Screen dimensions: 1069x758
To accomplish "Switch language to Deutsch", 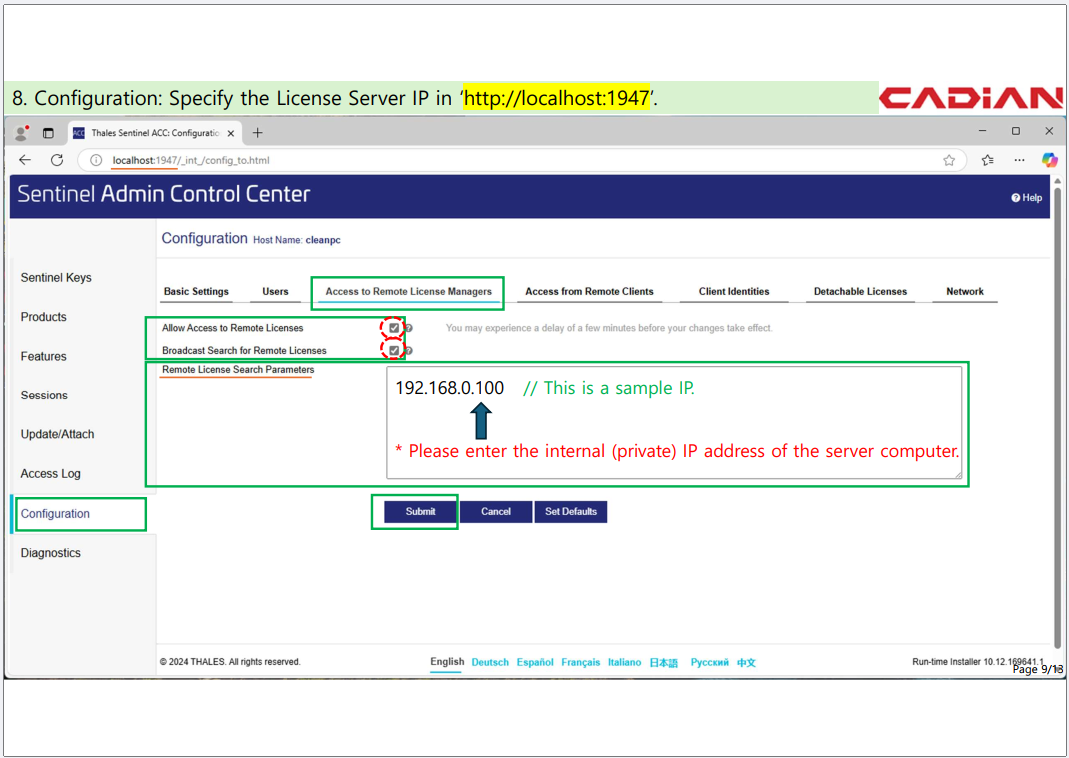I will [490, 662].
